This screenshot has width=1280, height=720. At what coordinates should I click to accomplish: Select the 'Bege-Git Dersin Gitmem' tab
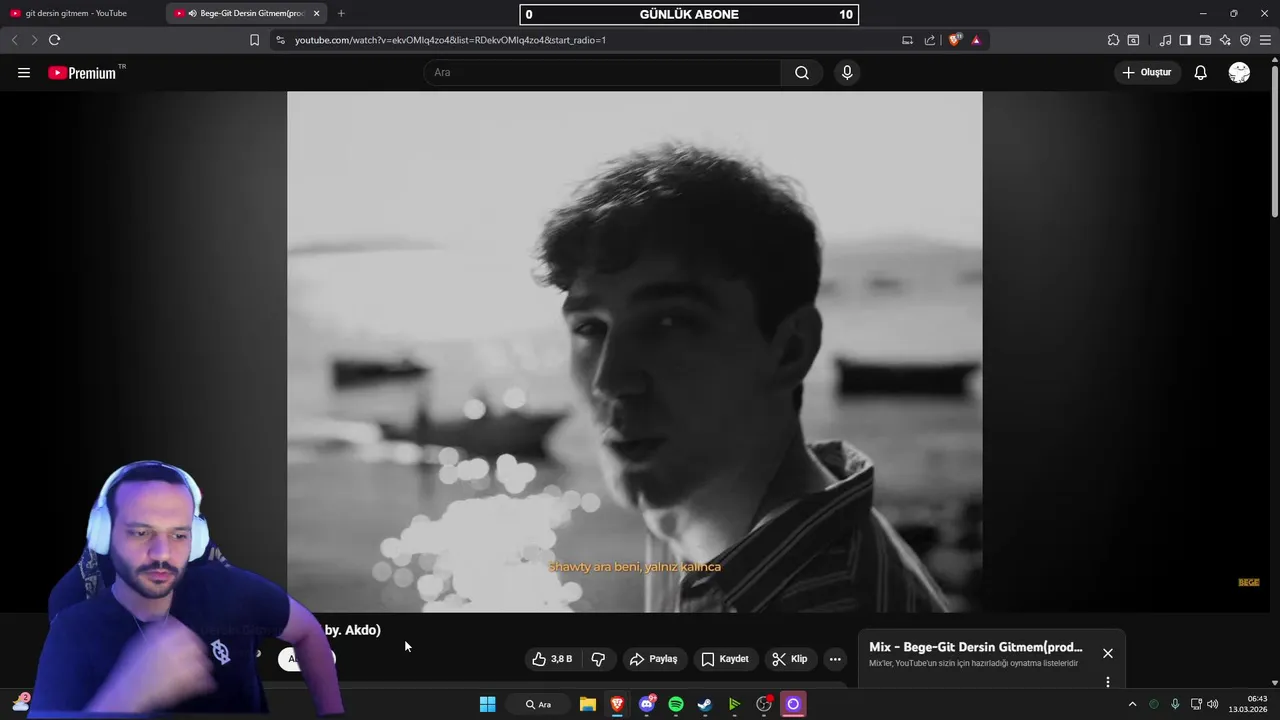pyautogui.click(x=246, y=13)
